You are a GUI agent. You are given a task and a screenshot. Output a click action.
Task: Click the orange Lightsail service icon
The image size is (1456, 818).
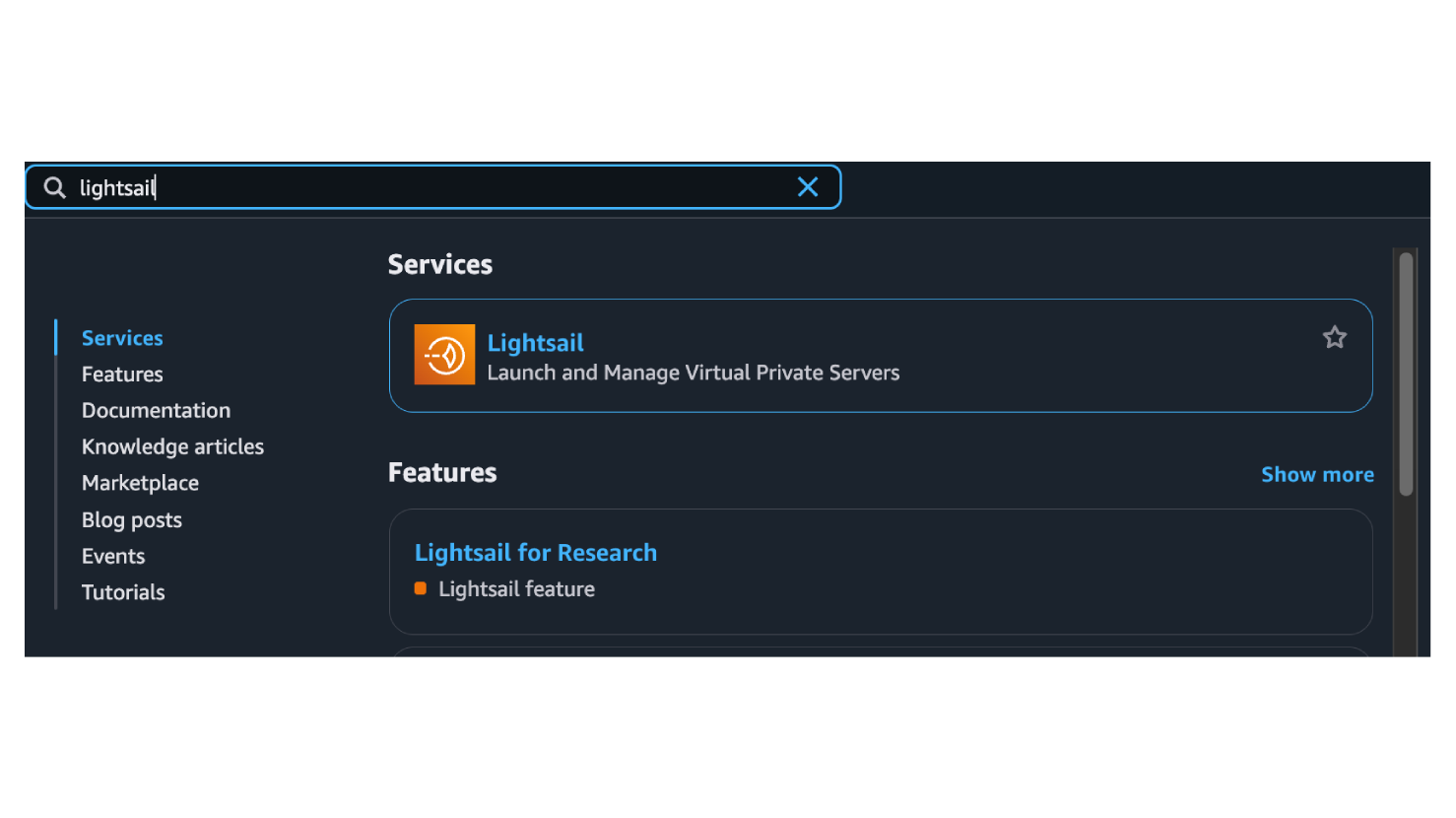(444, 355)
